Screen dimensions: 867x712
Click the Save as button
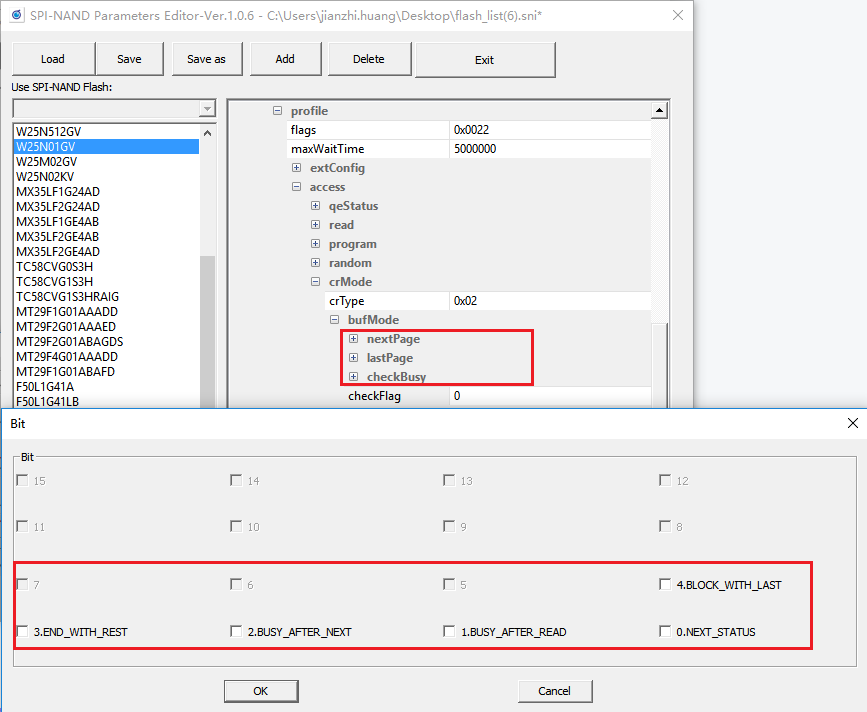207,59
